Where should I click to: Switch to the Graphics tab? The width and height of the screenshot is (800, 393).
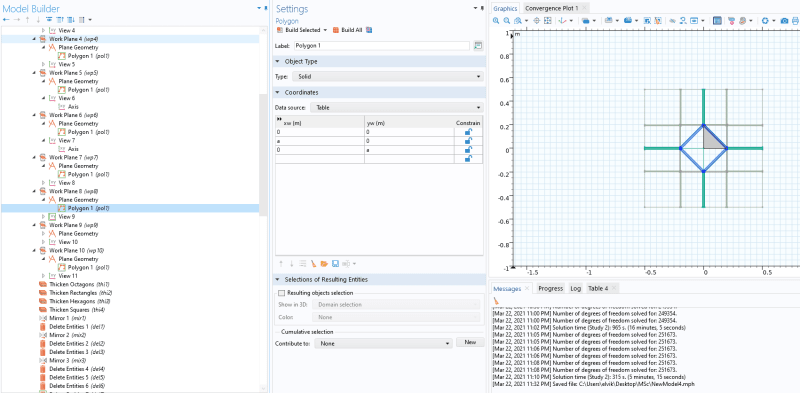(x=505, y=8)
